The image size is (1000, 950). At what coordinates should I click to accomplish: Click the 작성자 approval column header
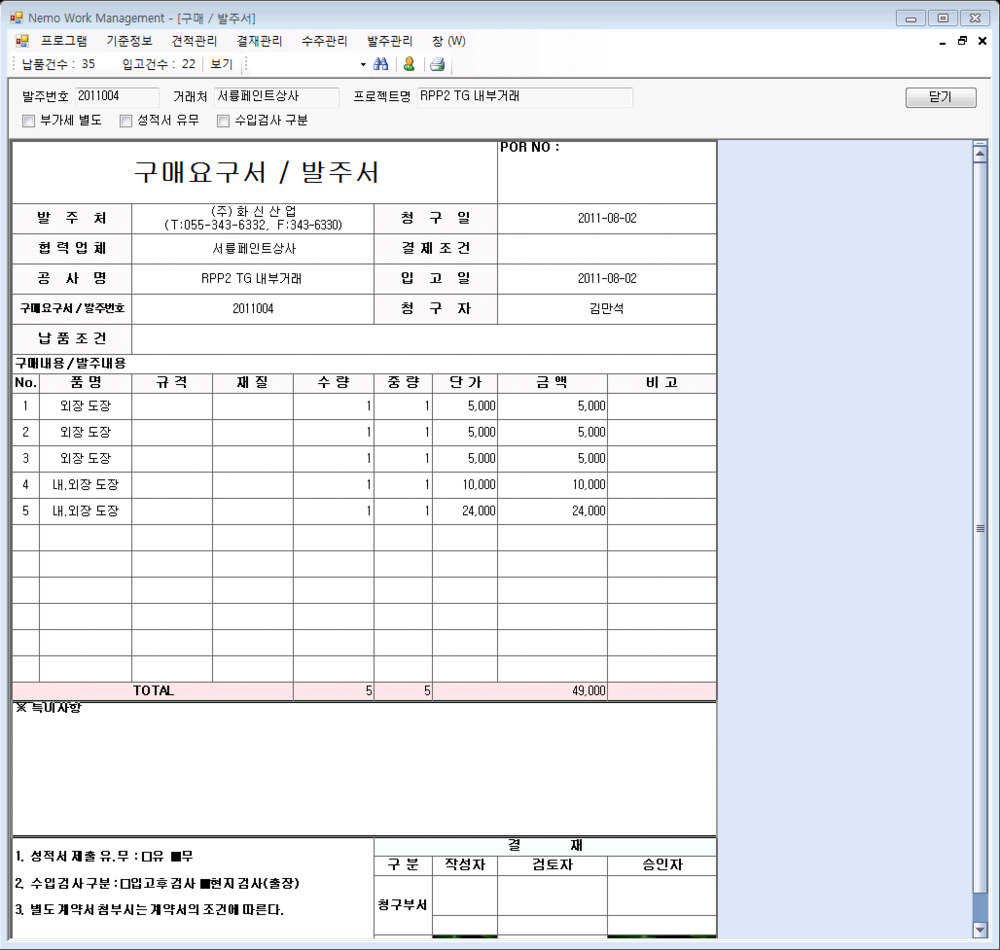point(465,865)
